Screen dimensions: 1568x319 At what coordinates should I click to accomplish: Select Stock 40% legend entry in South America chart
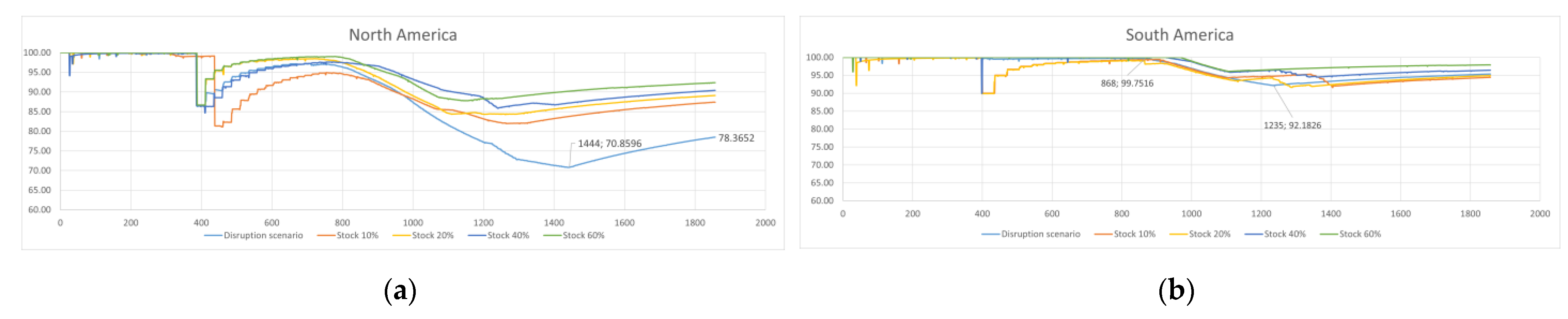tap(1275, 234)
